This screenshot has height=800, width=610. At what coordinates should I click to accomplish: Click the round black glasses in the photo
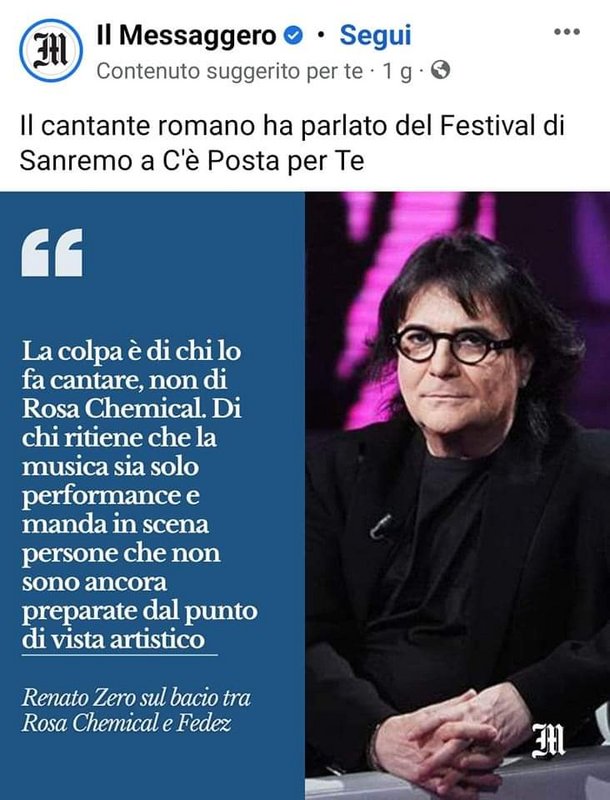(451, 344)
